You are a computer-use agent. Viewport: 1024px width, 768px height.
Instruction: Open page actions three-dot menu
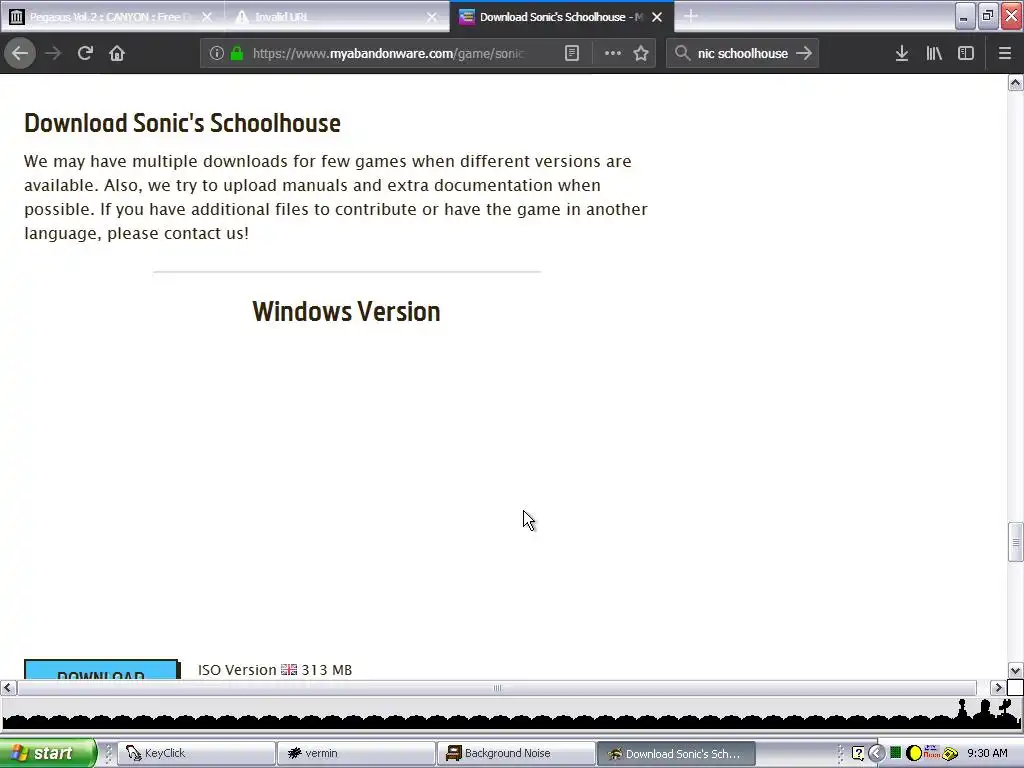tap(613, 54)
